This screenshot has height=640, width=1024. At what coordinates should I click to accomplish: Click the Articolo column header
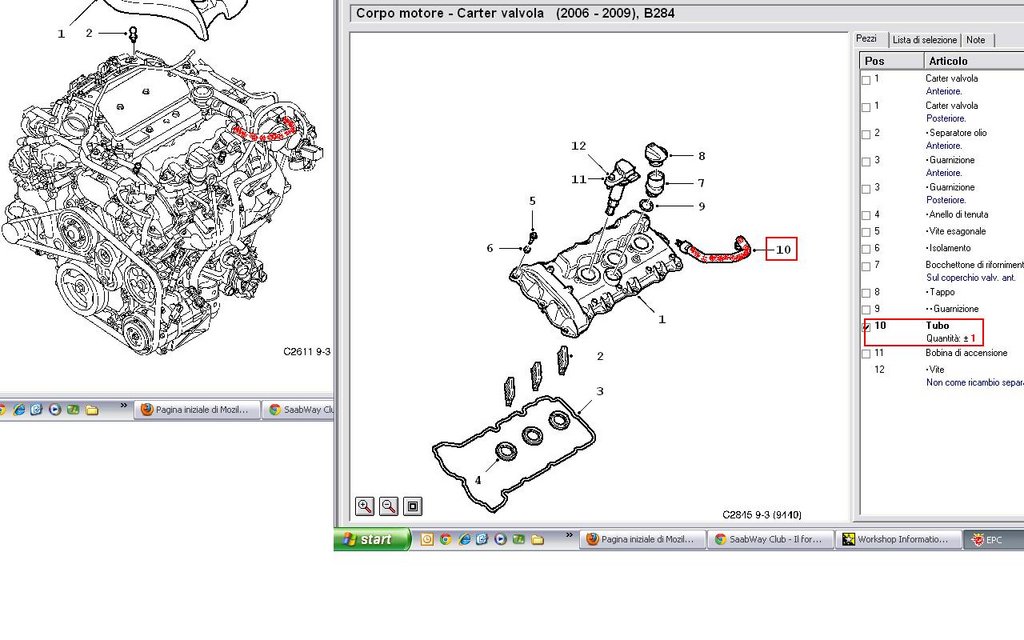click(974, 61)
